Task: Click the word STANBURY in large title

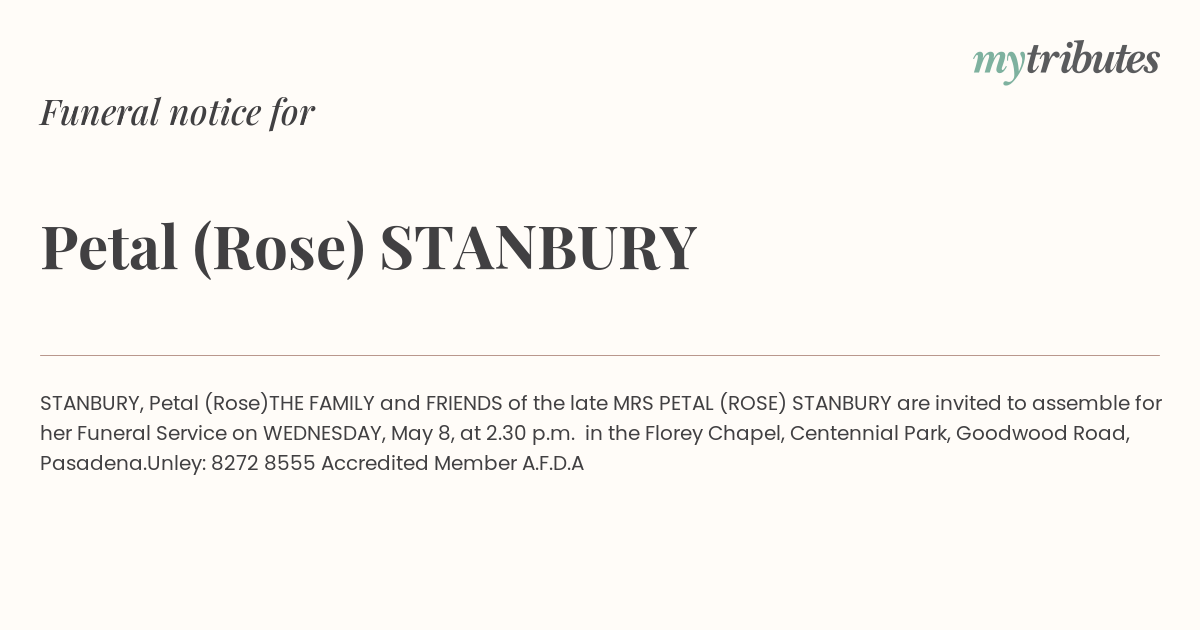Action: (538, 247)
